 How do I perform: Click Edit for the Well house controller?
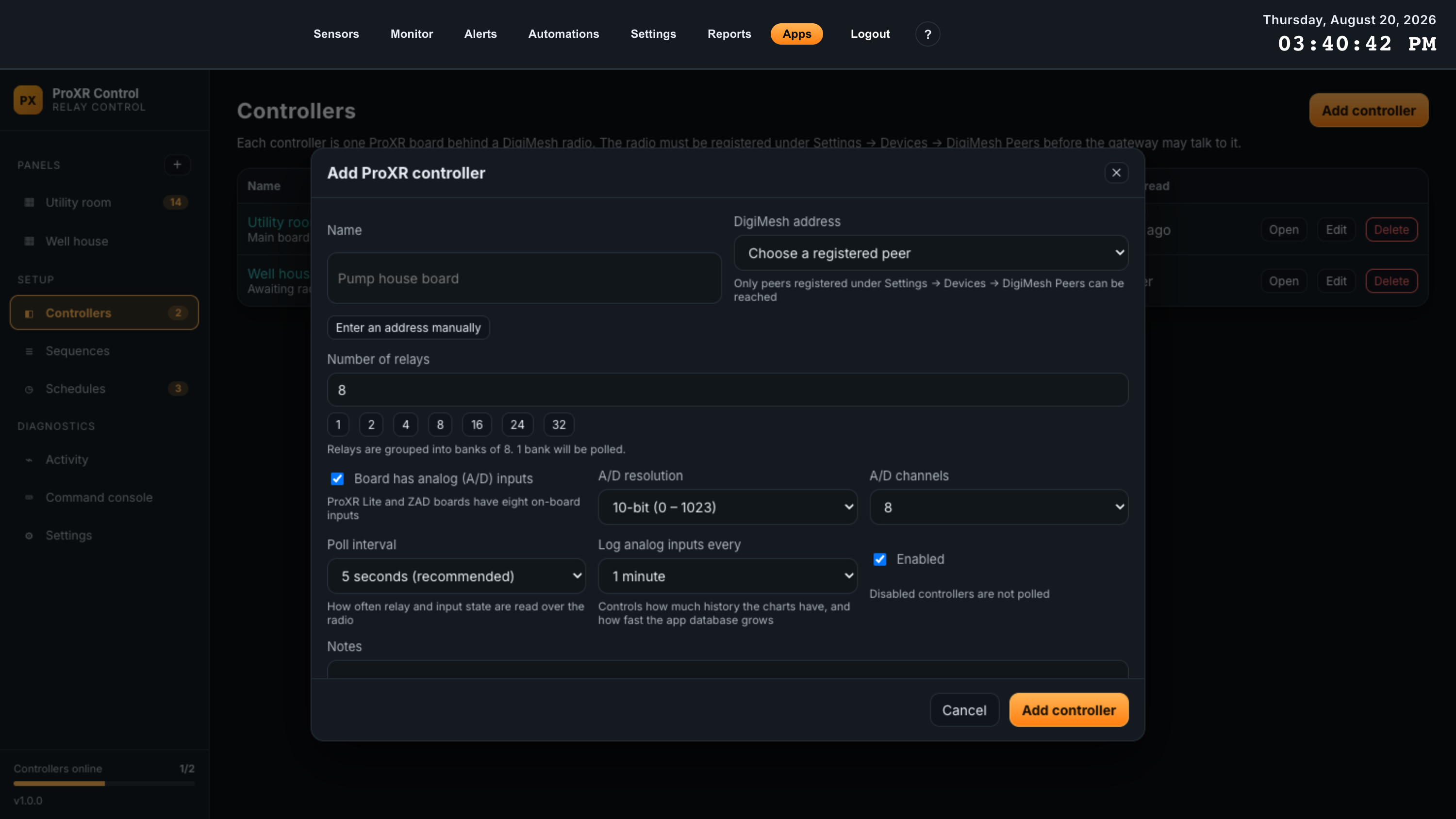pyautogui.click(x=1336, y=281)
